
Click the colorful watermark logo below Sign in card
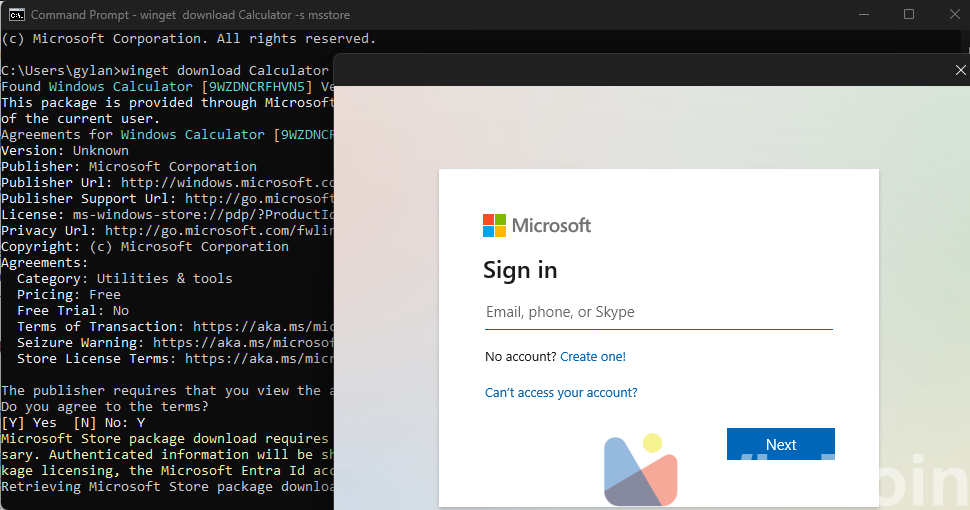click(x=641, y=470)
